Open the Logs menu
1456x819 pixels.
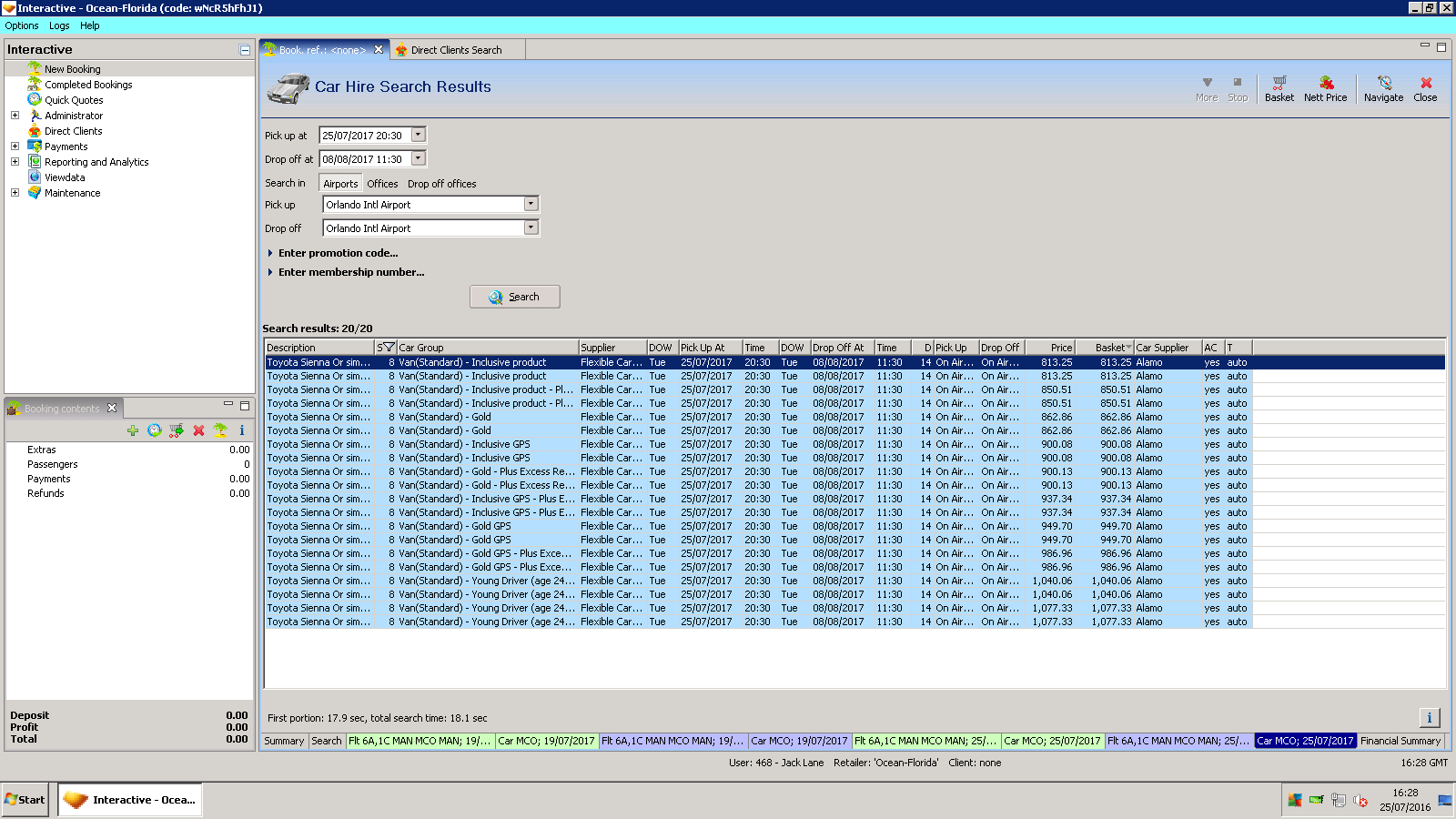pos(59,25)
